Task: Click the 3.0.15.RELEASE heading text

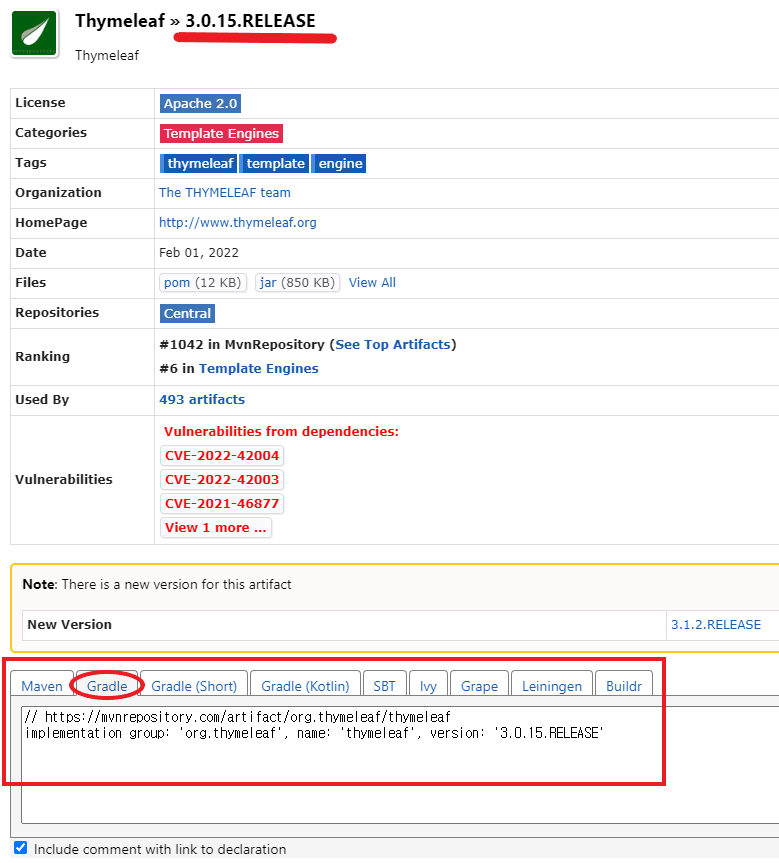Action: [x=250, y=21]
